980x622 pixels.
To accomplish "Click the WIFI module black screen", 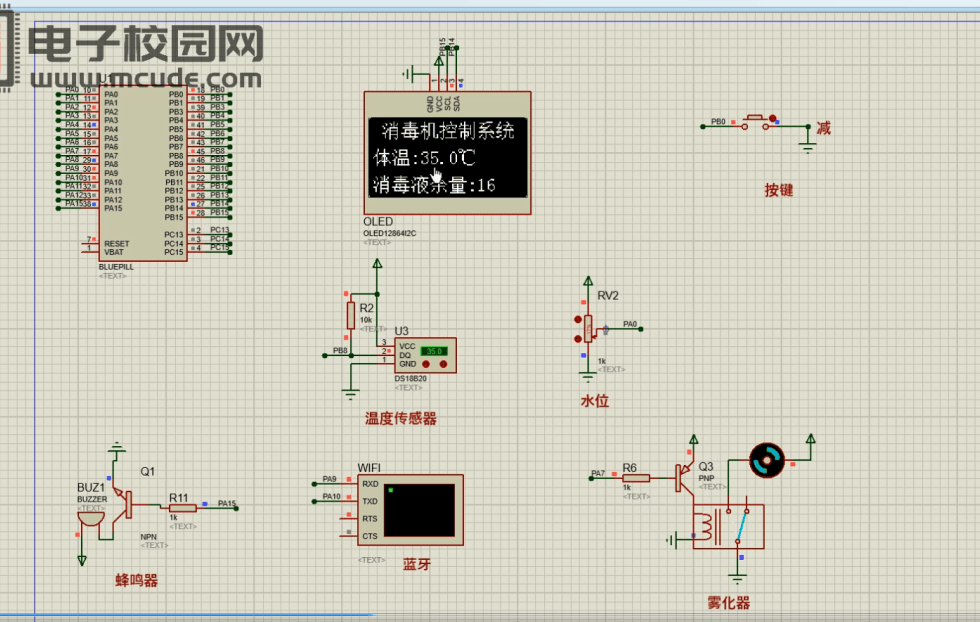I will (419, 510).
